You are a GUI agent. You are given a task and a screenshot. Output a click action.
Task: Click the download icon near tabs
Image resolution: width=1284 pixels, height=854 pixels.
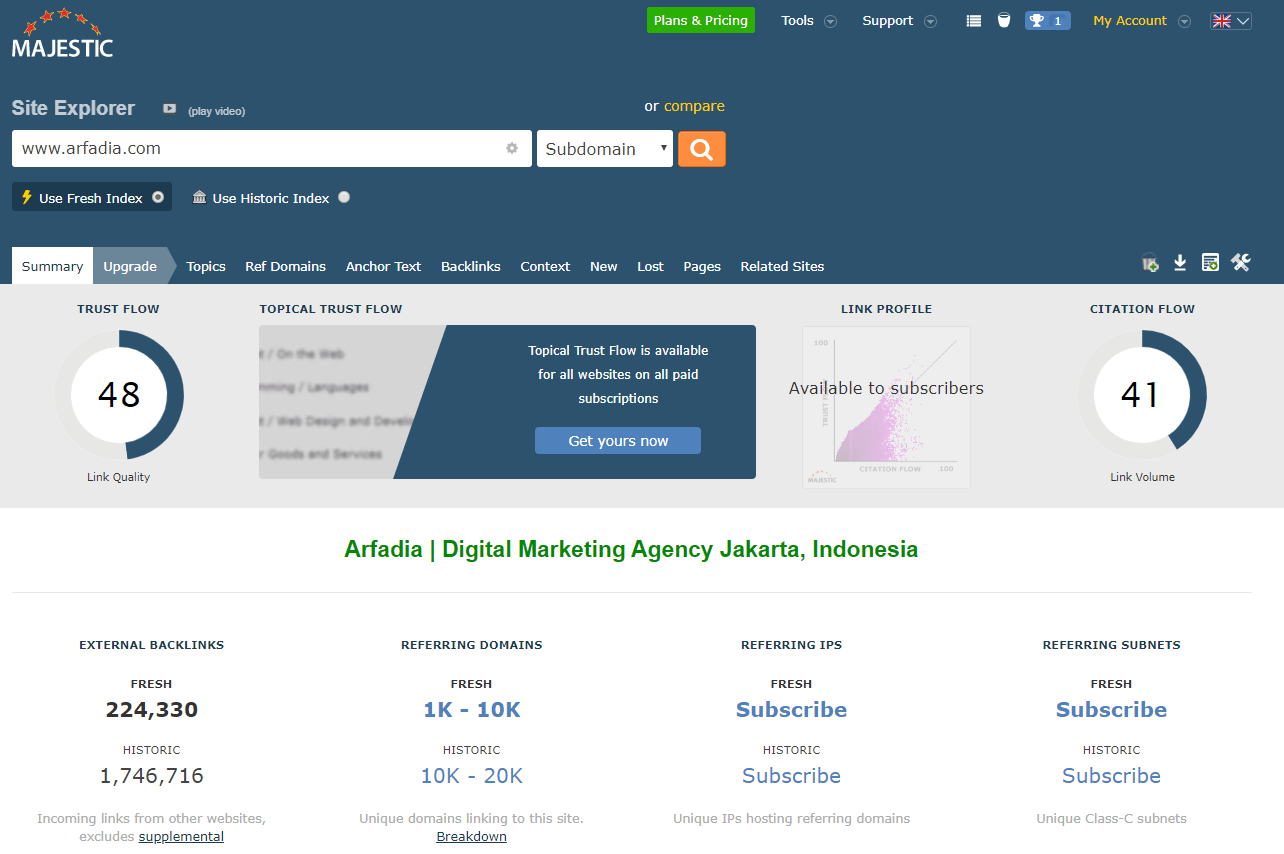pos(1180,262)
